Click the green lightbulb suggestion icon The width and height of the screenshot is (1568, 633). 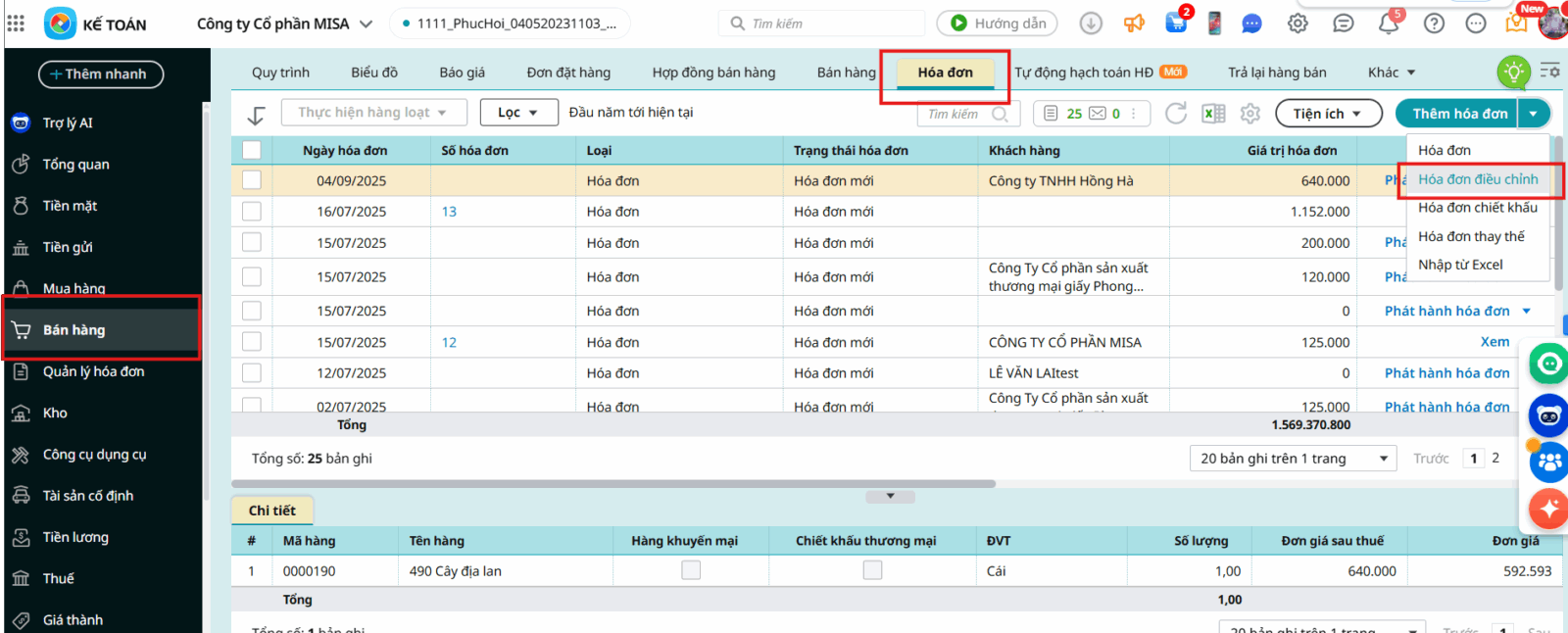coord(1513,72)
